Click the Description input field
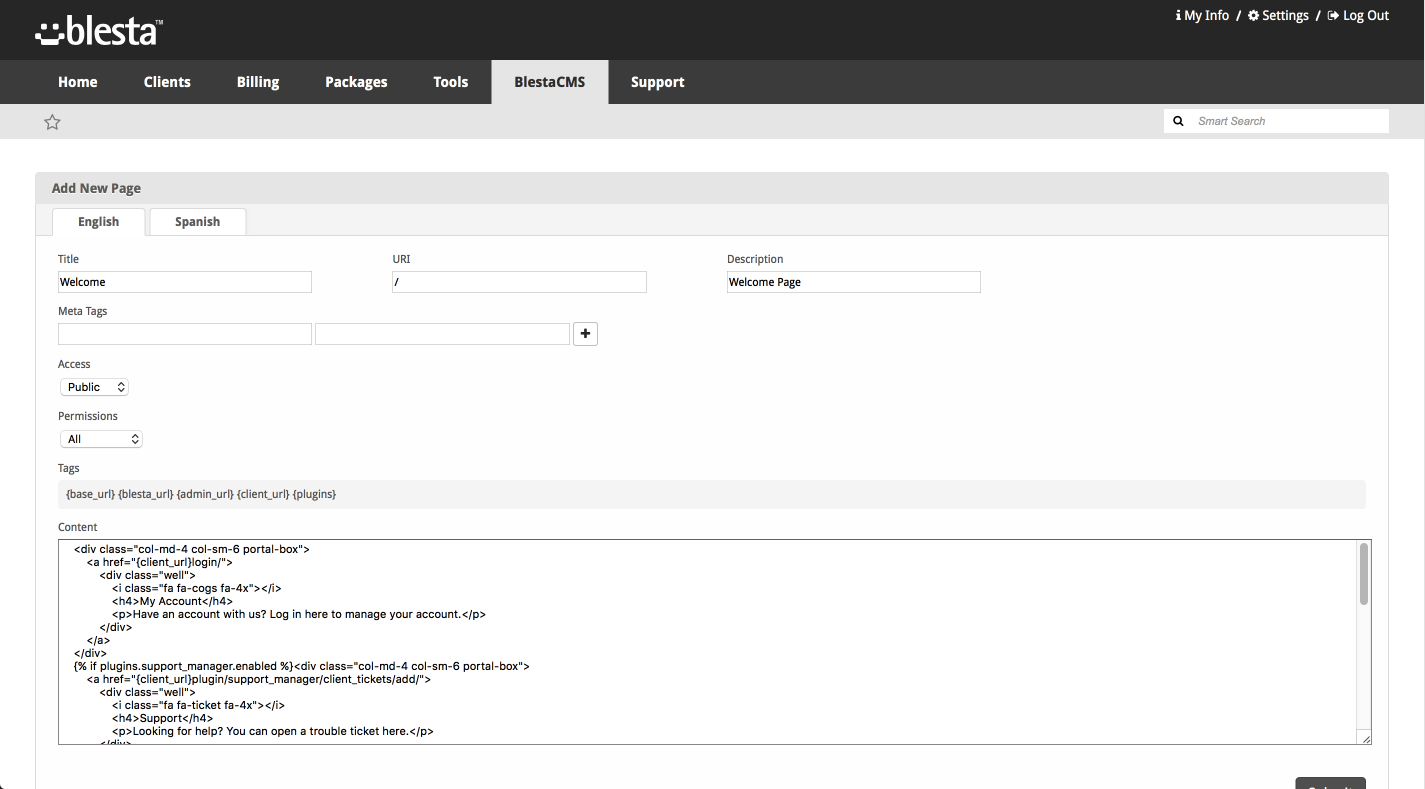This screenshot has width=1425, height=789. click(854, 282)
